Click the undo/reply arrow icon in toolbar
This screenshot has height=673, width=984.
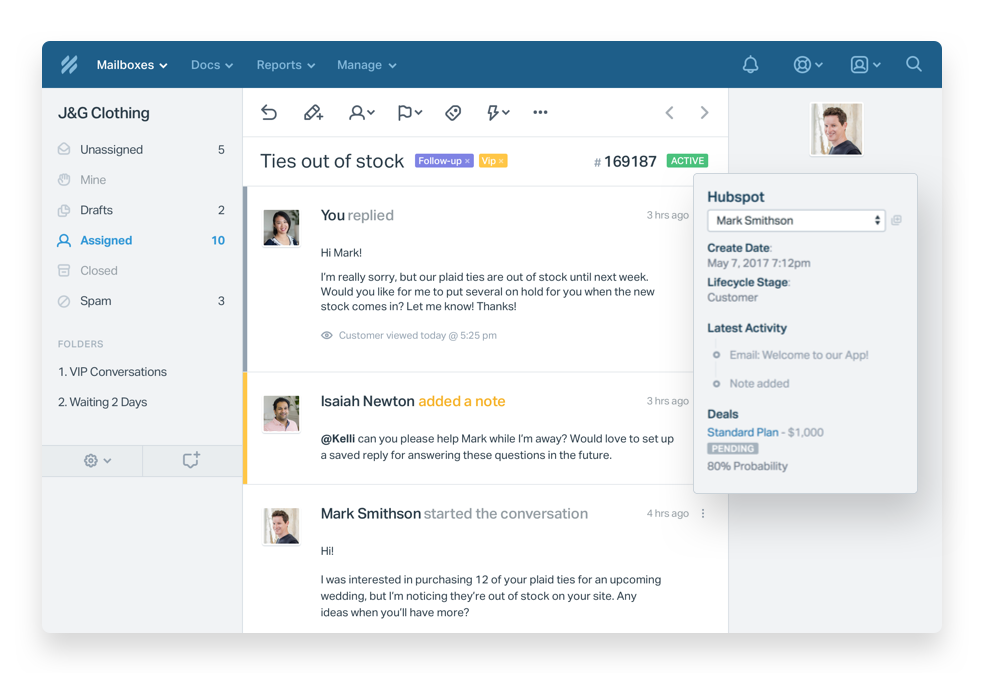(x=269, y=113)
